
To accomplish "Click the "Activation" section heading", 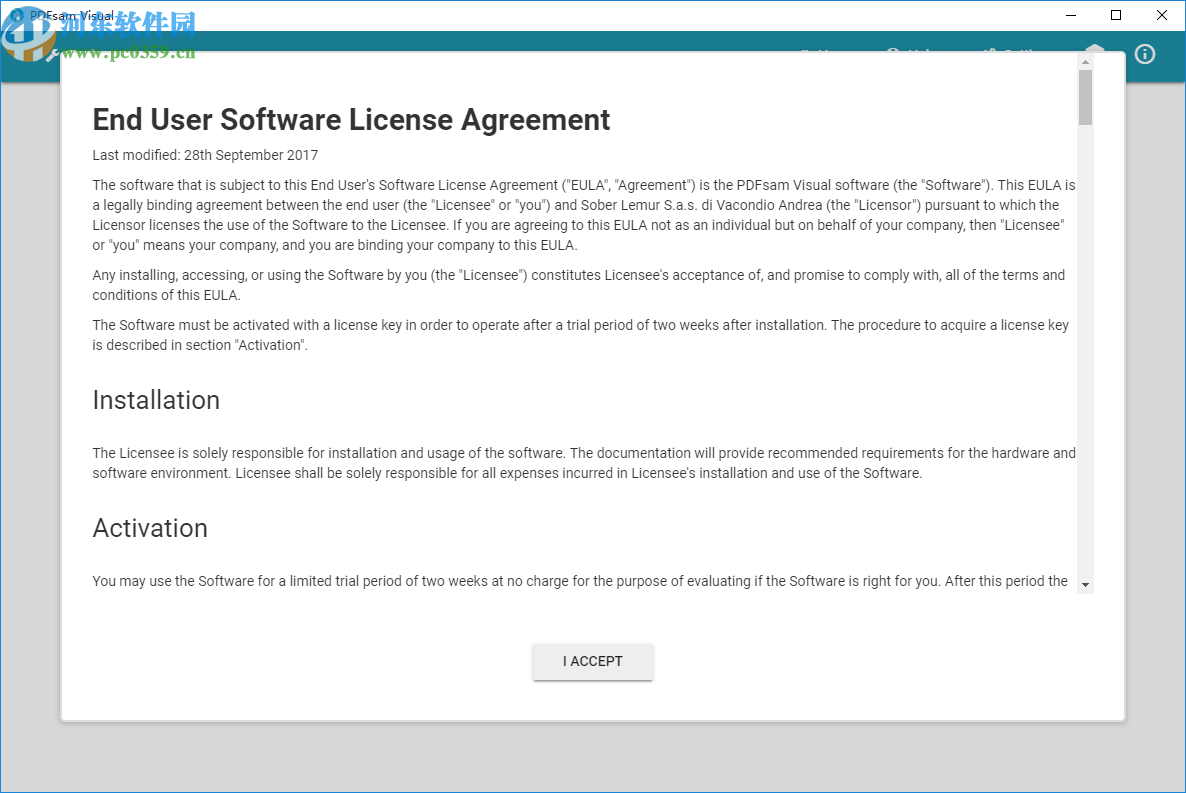I will [x=150, y=528].
